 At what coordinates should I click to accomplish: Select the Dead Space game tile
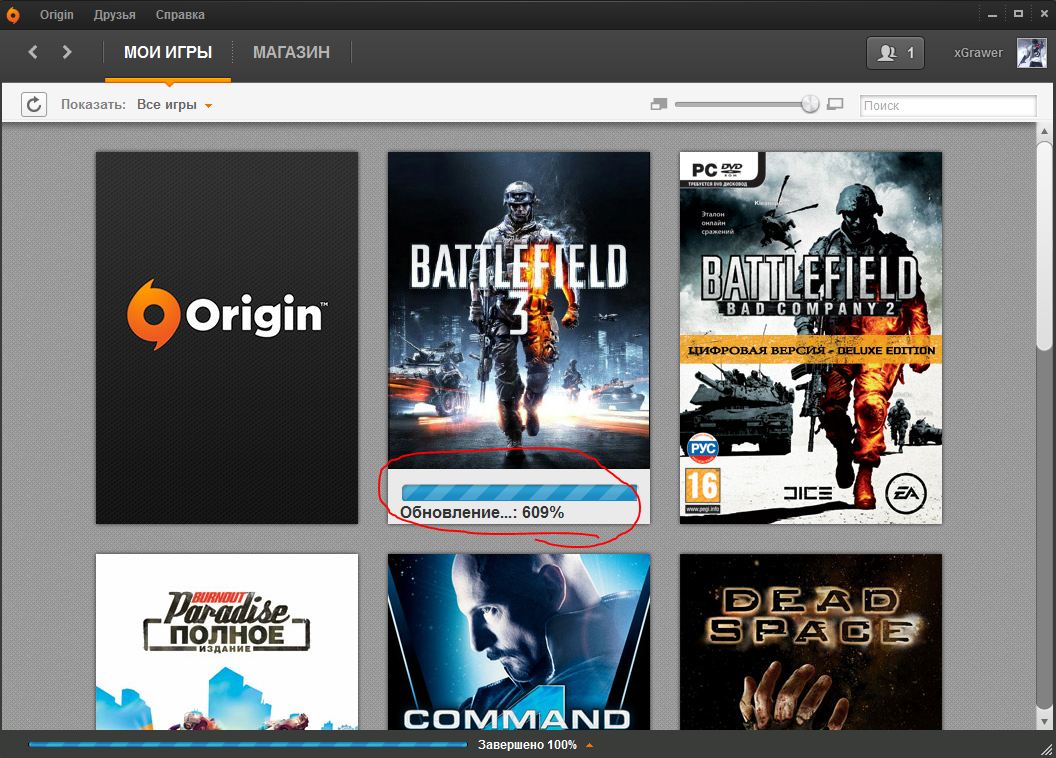click(811, 642)
